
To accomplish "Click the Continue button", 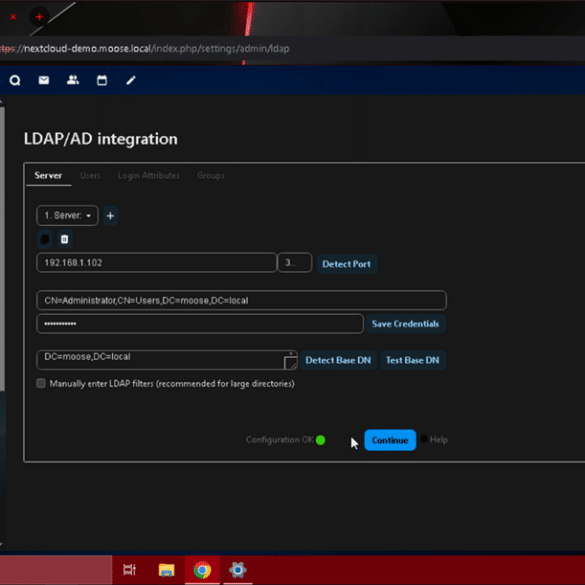I will [390, 440].
